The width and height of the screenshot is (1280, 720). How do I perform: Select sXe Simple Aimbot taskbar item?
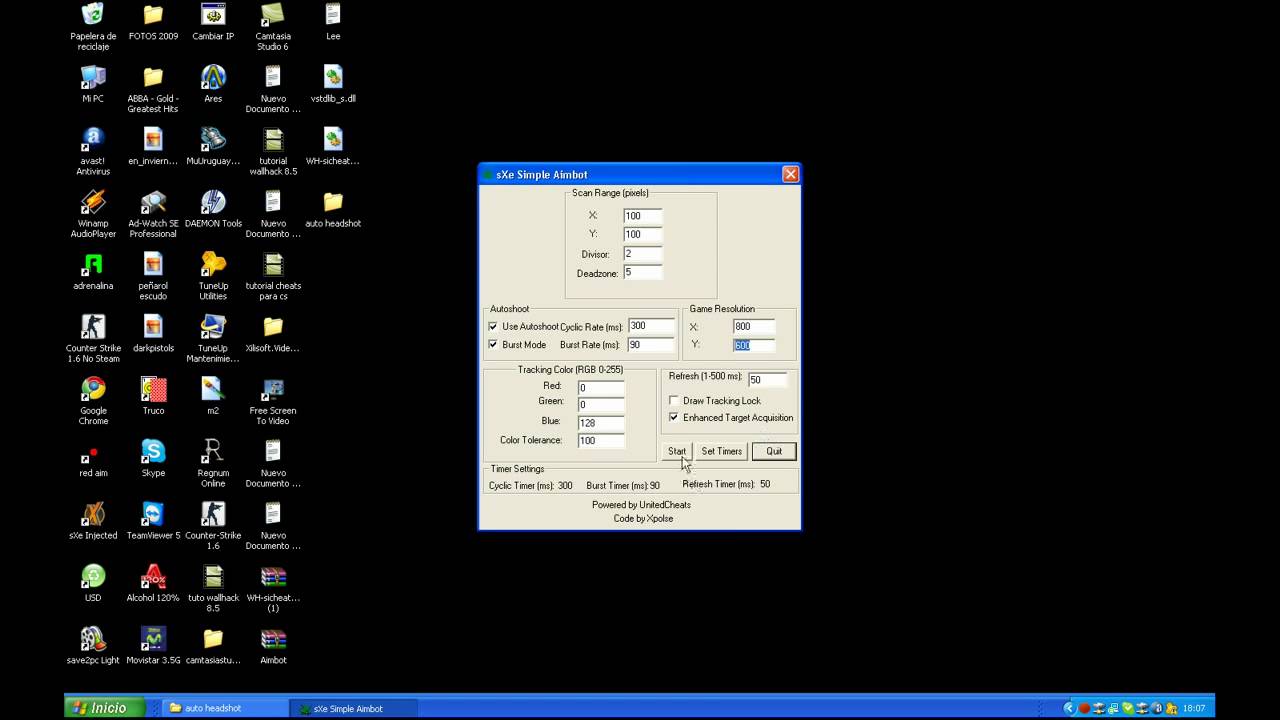click(x=354, y=708)
